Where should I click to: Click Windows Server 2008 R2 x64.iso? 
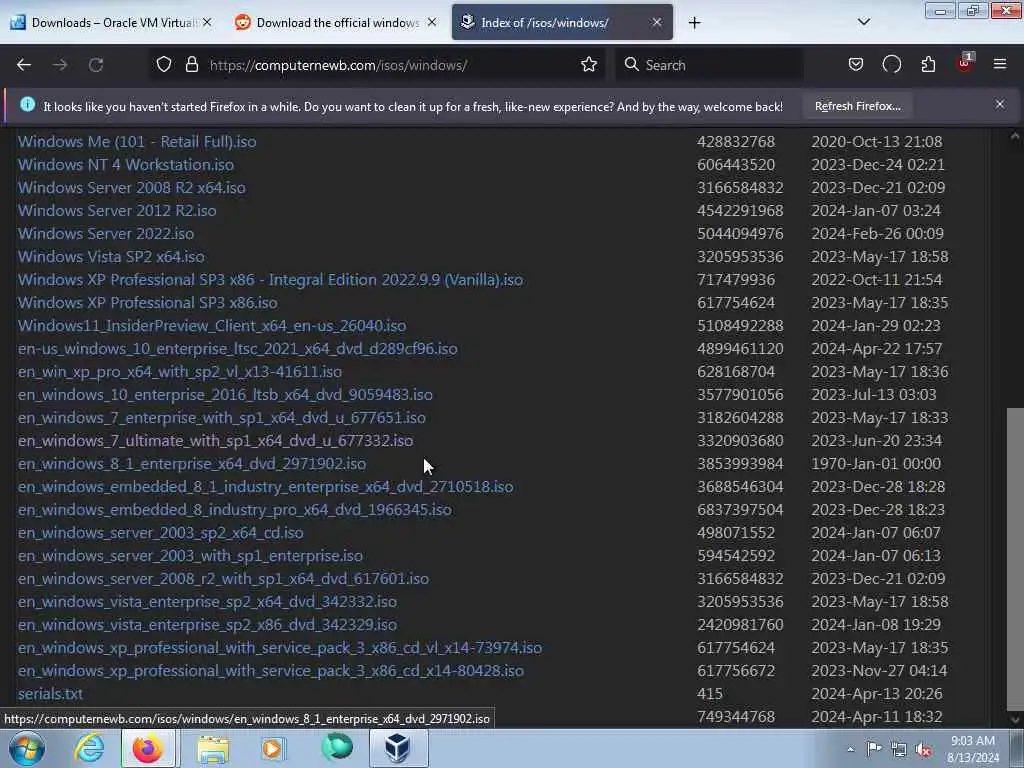pyautogui.click(x=131, y=188)
